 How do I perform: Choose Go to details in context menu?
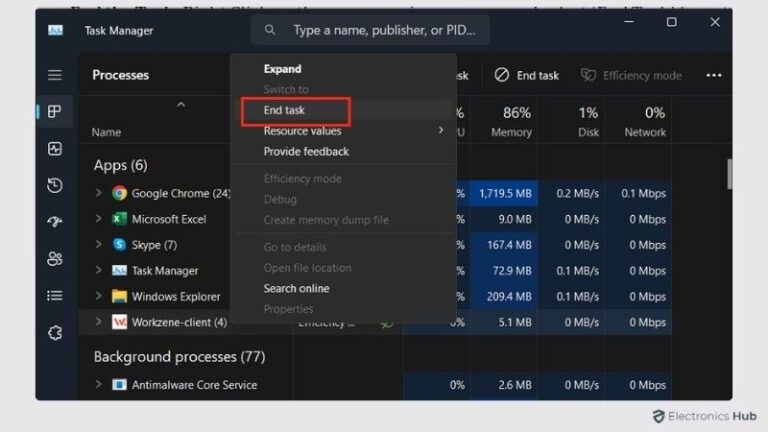click(294, 247)
